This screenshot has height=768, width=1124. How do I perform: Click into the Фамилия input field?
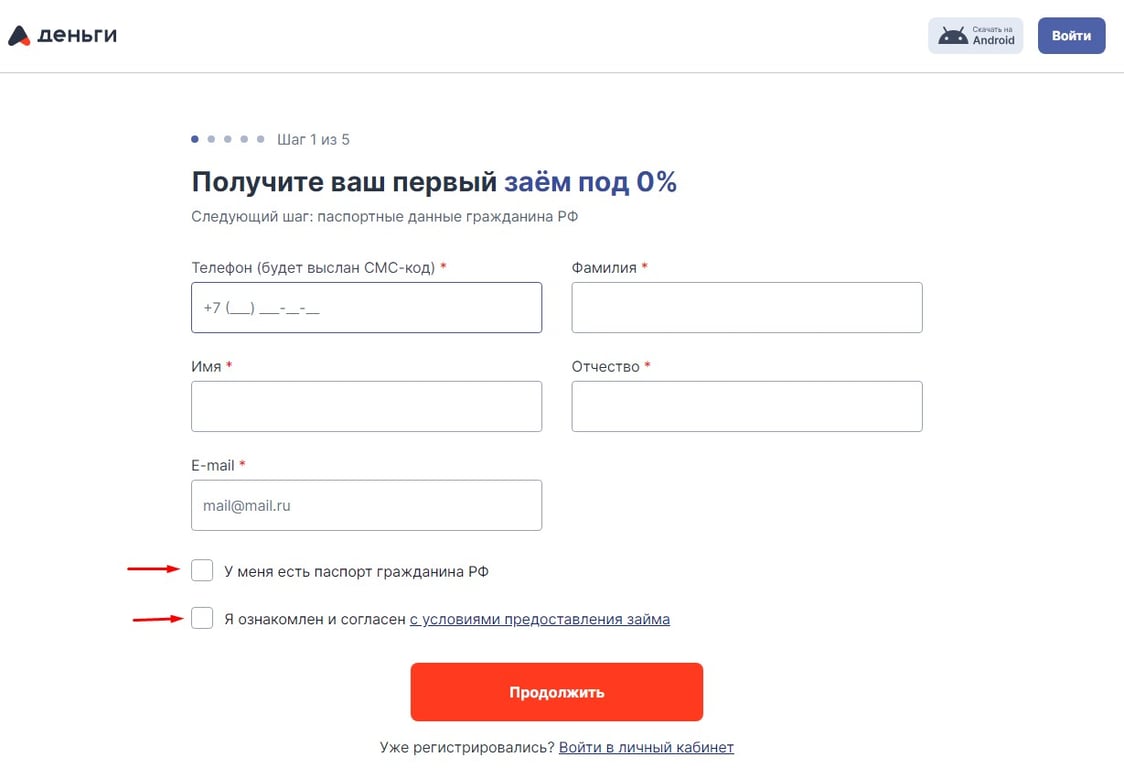pos(746,308)
